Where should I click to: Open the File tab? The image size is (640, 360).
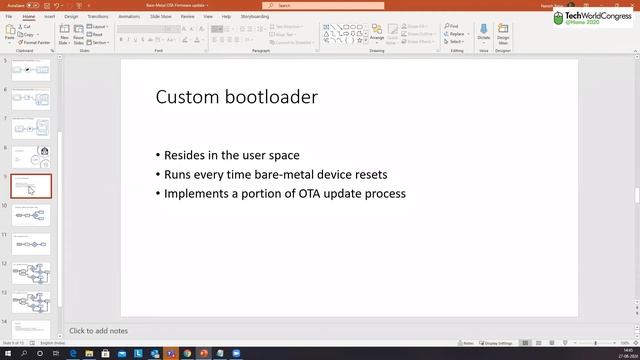click(9, 16)
